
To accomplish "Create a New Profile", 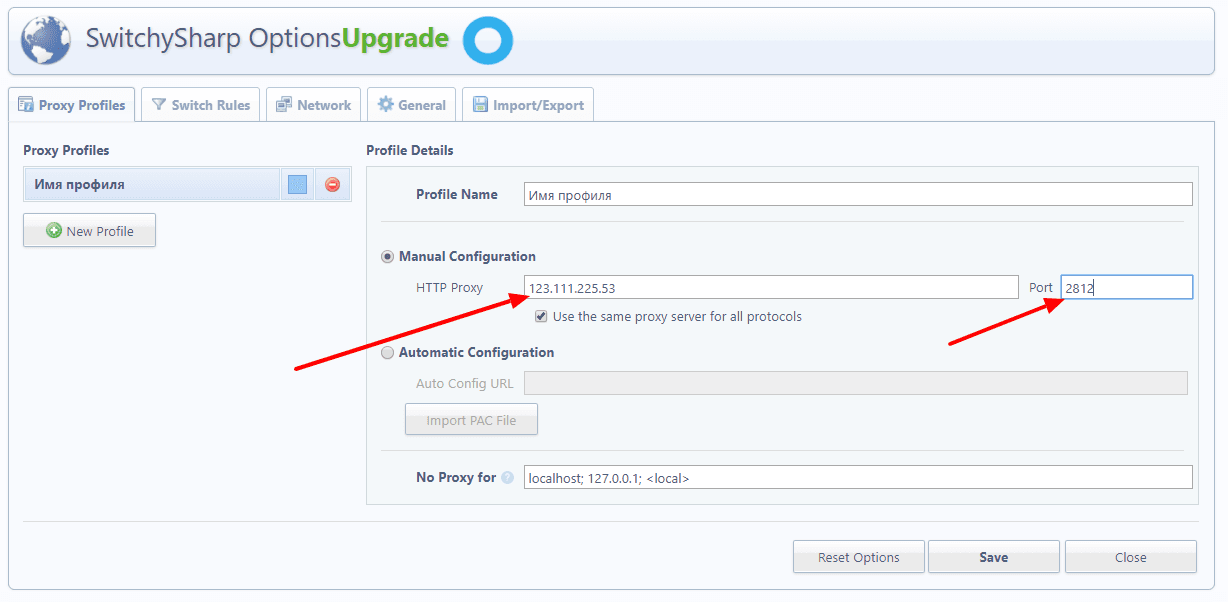I will click(x=90, y=231).
